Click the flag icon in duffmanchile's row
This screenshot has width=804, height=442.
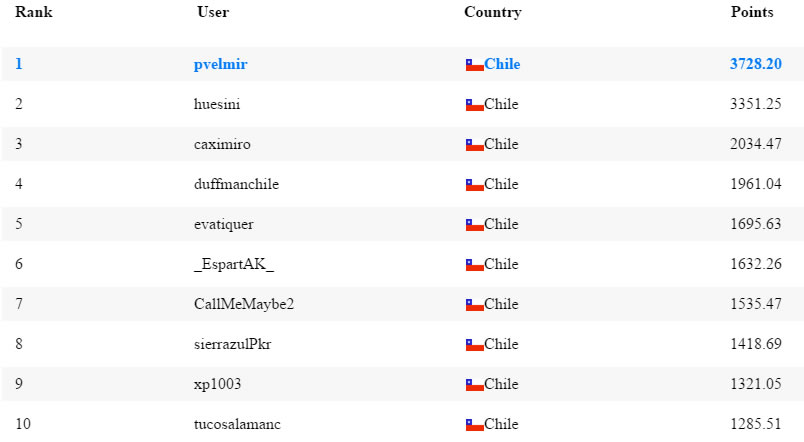[x=474, y=185]
